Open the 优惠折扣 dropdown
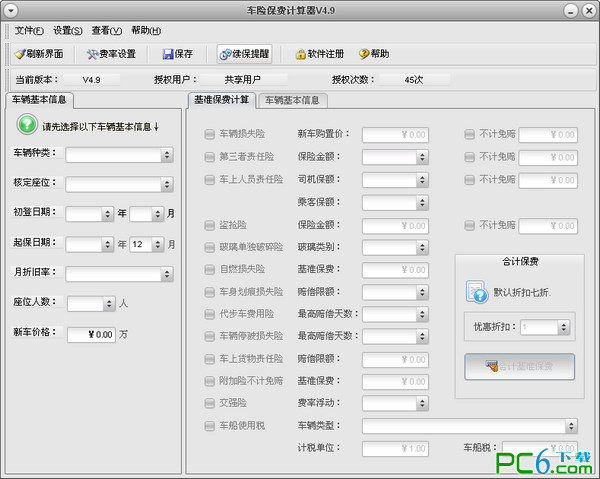 tap(545, 327)
